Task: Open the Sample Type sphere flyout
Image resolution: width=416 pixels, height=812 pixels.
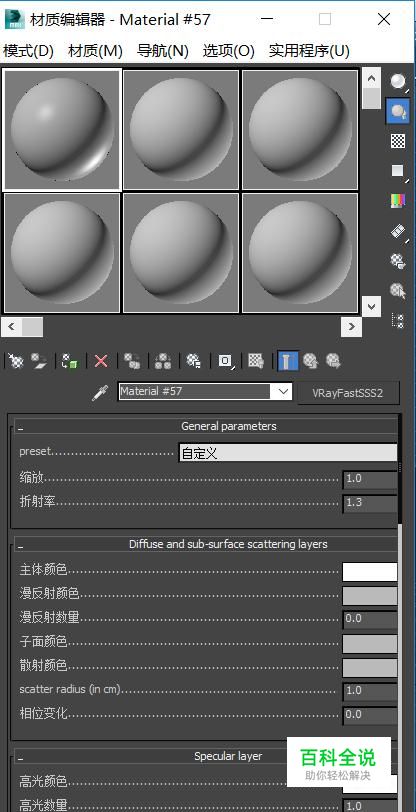Action: pos(398,82)
